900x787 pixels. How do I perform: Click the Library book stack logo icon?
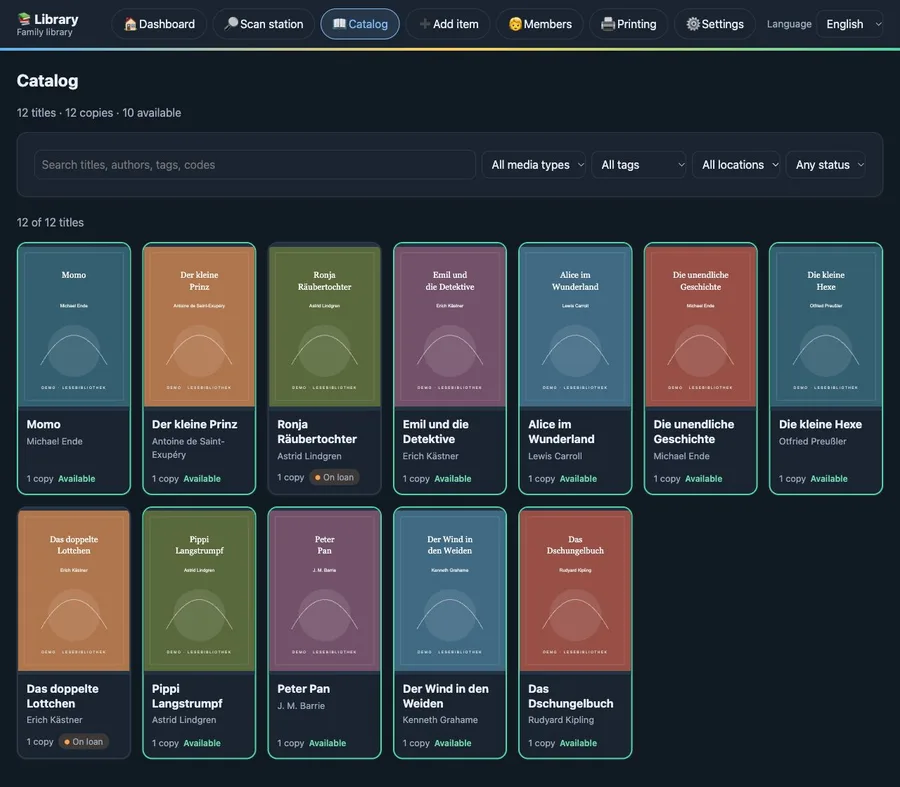coord(24,19)
